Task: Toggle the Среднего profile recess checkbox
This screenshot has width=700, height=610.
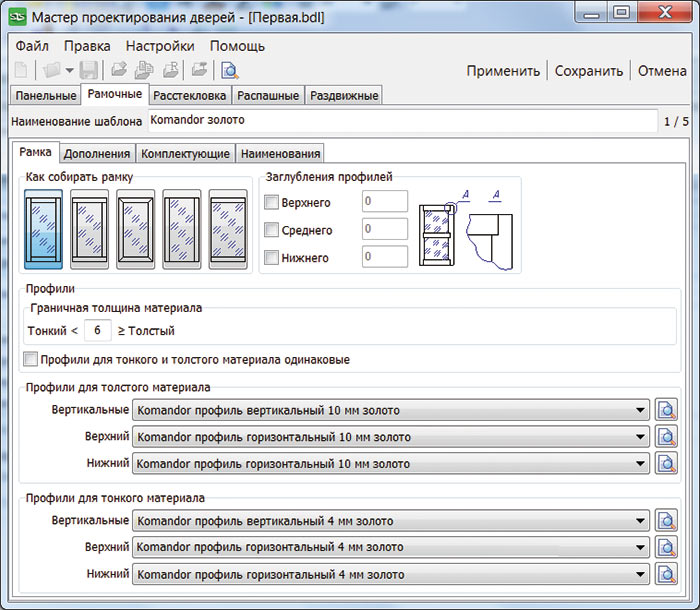Action: point(272,231)
